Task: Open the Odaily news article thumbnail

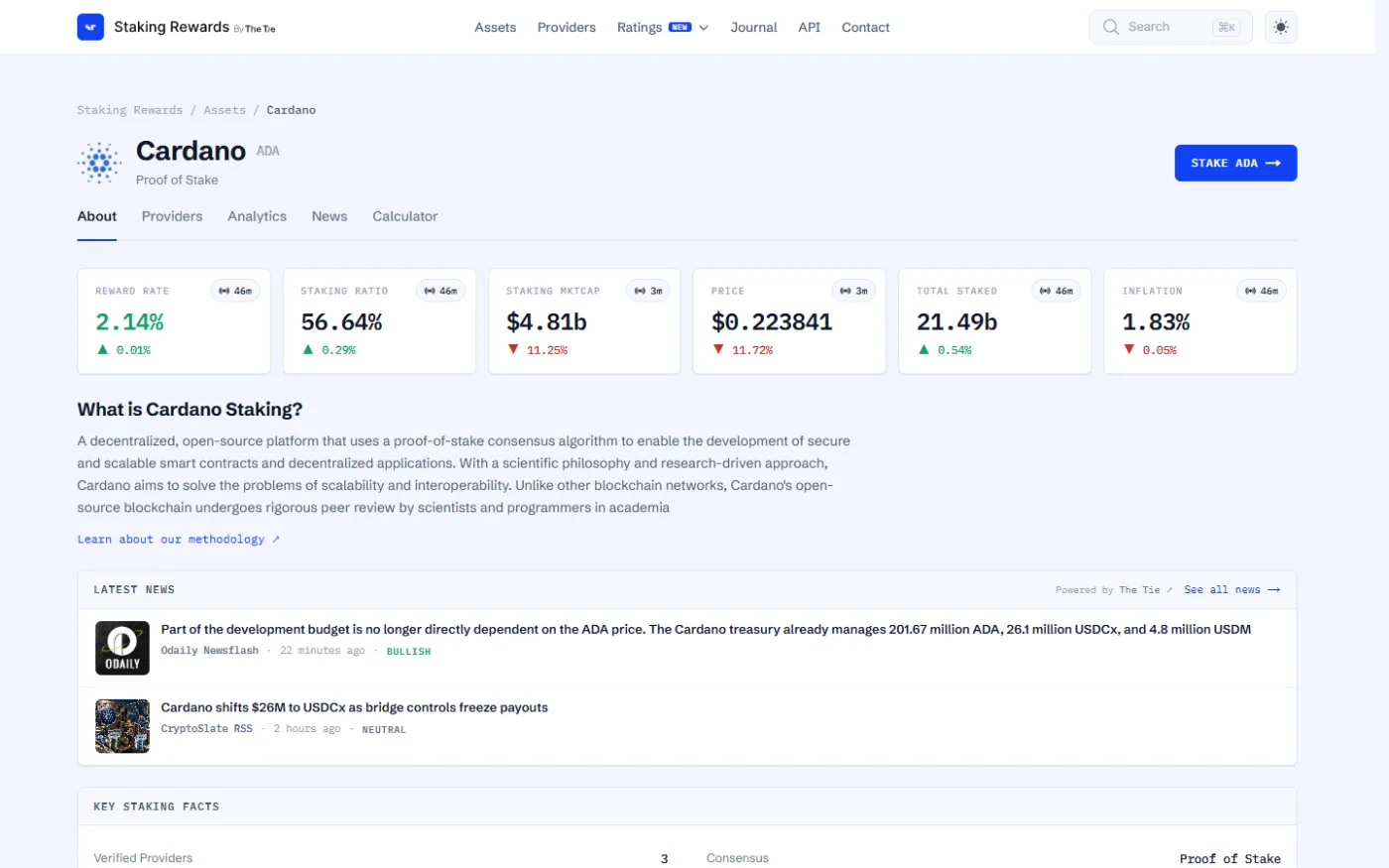Action: coord(122,648)
